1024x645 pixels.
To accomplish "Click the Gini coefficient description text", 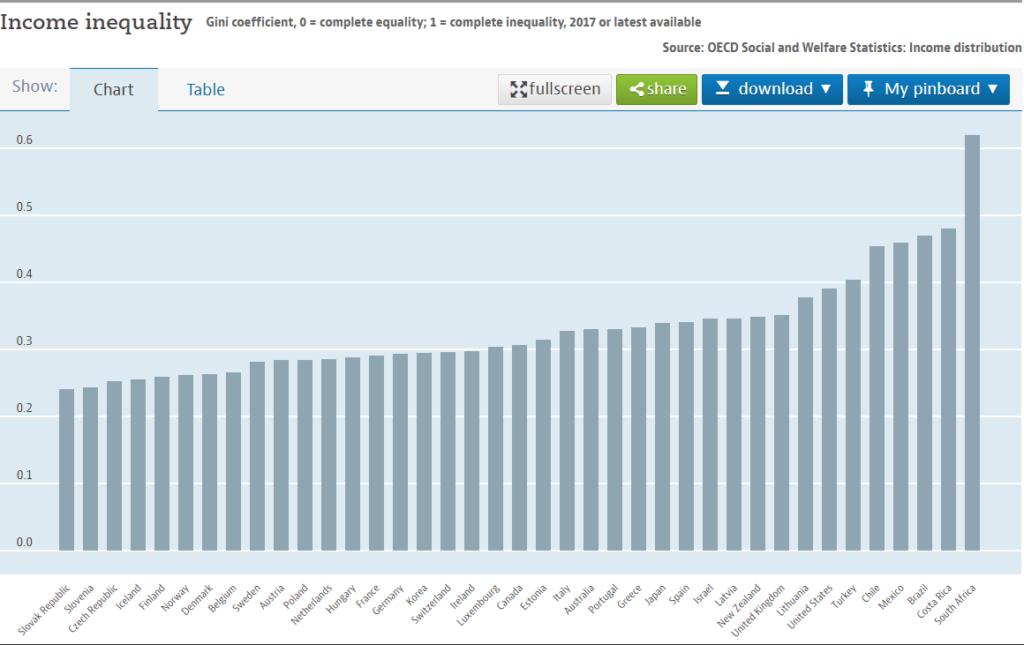I will (x=453, y=22).
